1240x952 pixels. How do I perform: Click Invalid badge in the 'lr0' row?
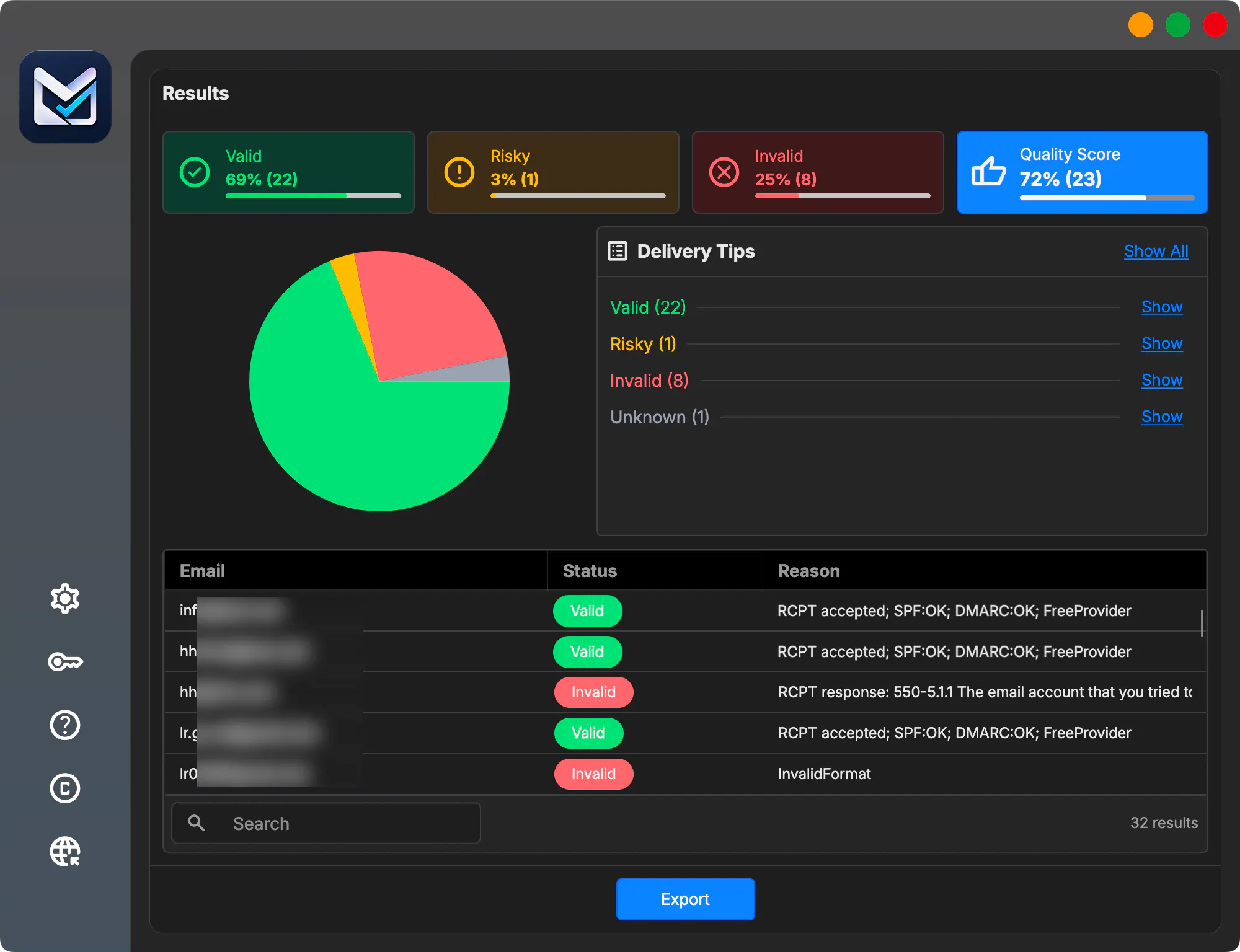click(593, 774)
